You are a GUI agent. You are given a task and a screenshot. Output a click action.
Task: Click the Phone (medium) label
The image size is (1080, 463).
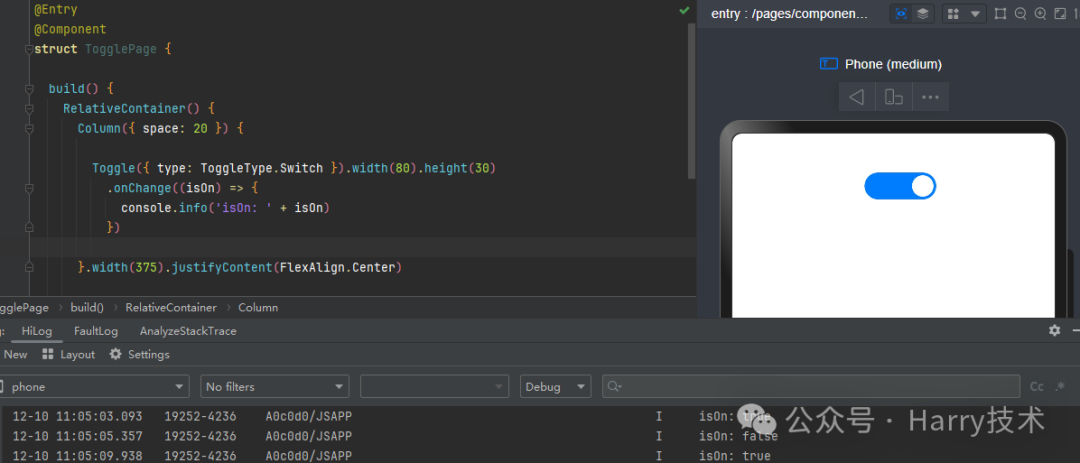(x=893, y=64)
